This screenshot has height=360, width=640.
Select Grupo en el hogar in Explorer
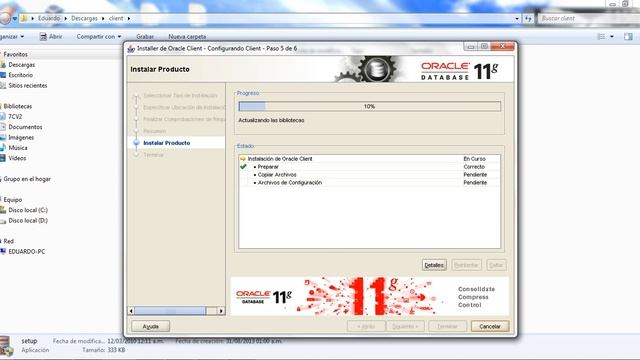(x=27, y=179)
